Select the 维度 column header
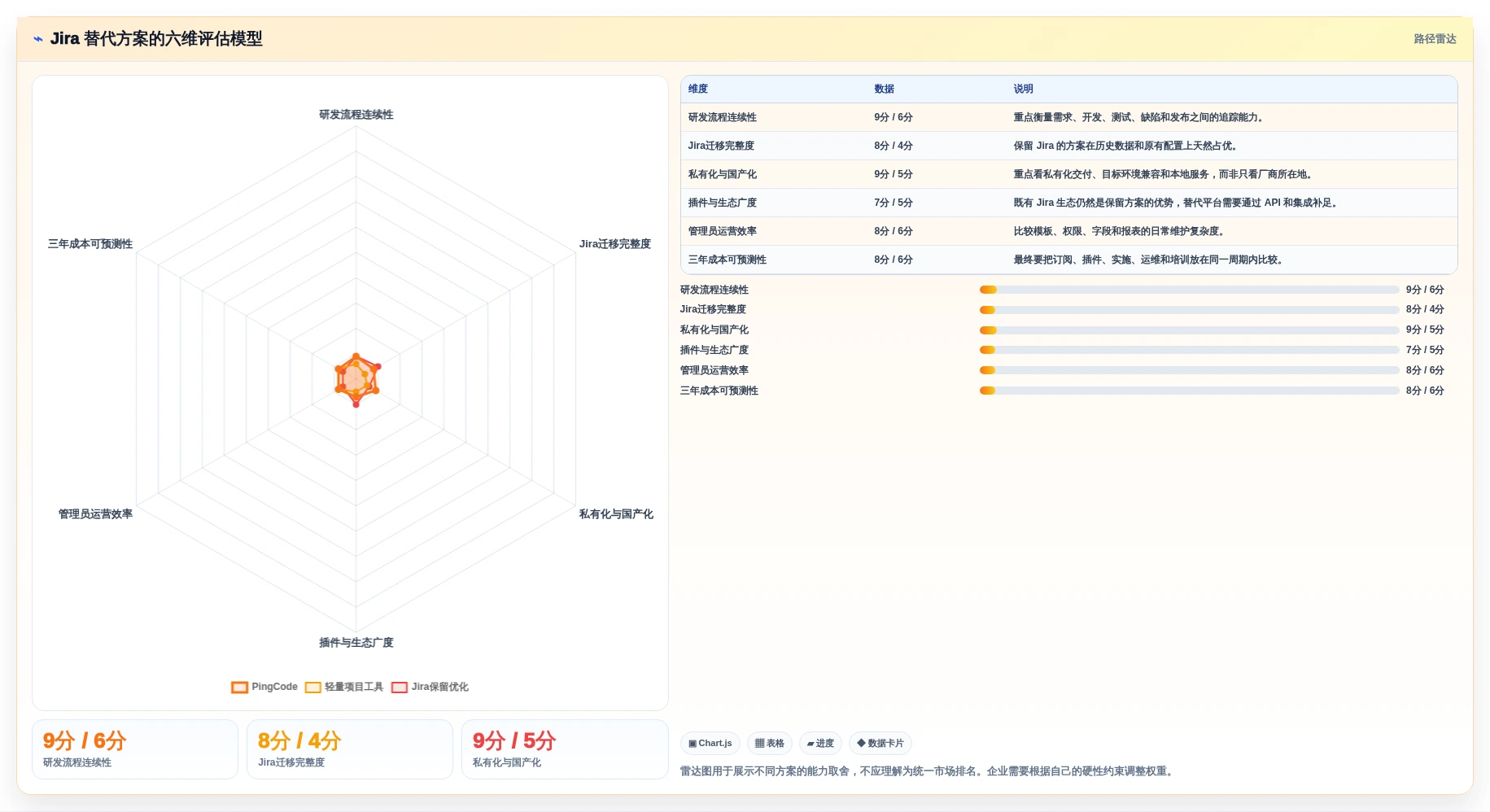 click(x=697, y=89)
